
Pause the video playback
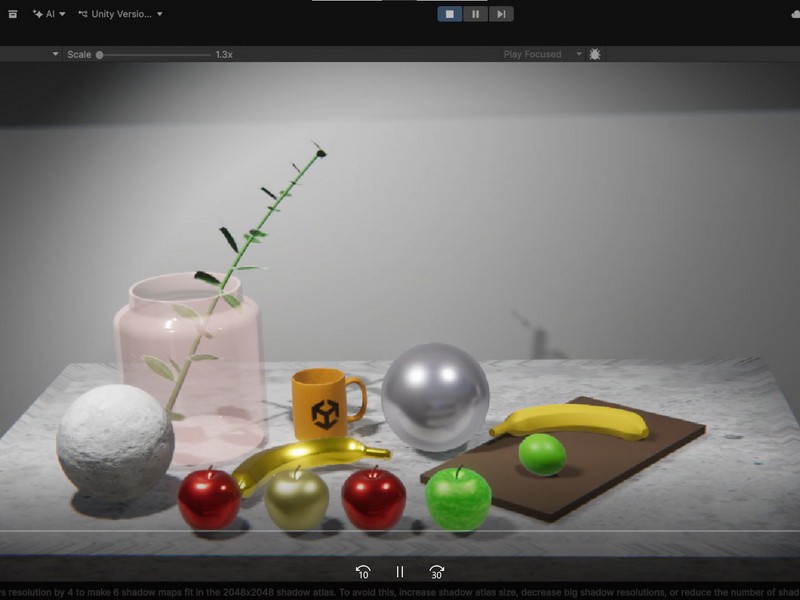tap(400, 572)
